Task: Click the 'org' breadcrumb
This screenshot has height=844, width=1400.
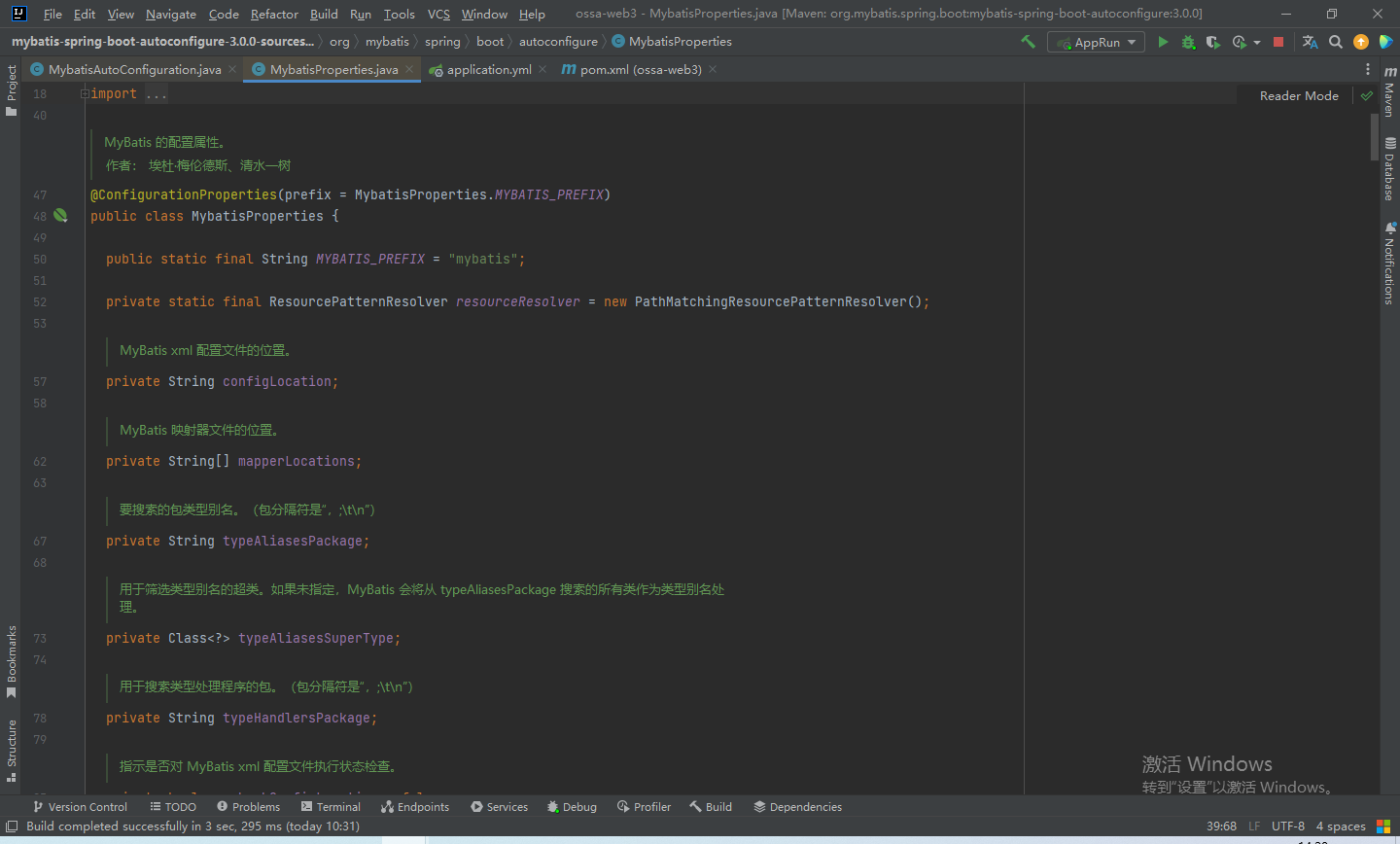Action: 339,42
